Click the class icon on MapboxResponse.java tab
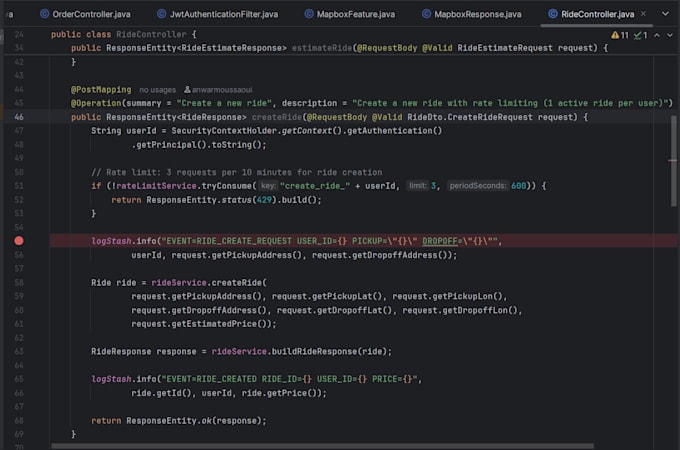The image size is (680, 450). 426,14
